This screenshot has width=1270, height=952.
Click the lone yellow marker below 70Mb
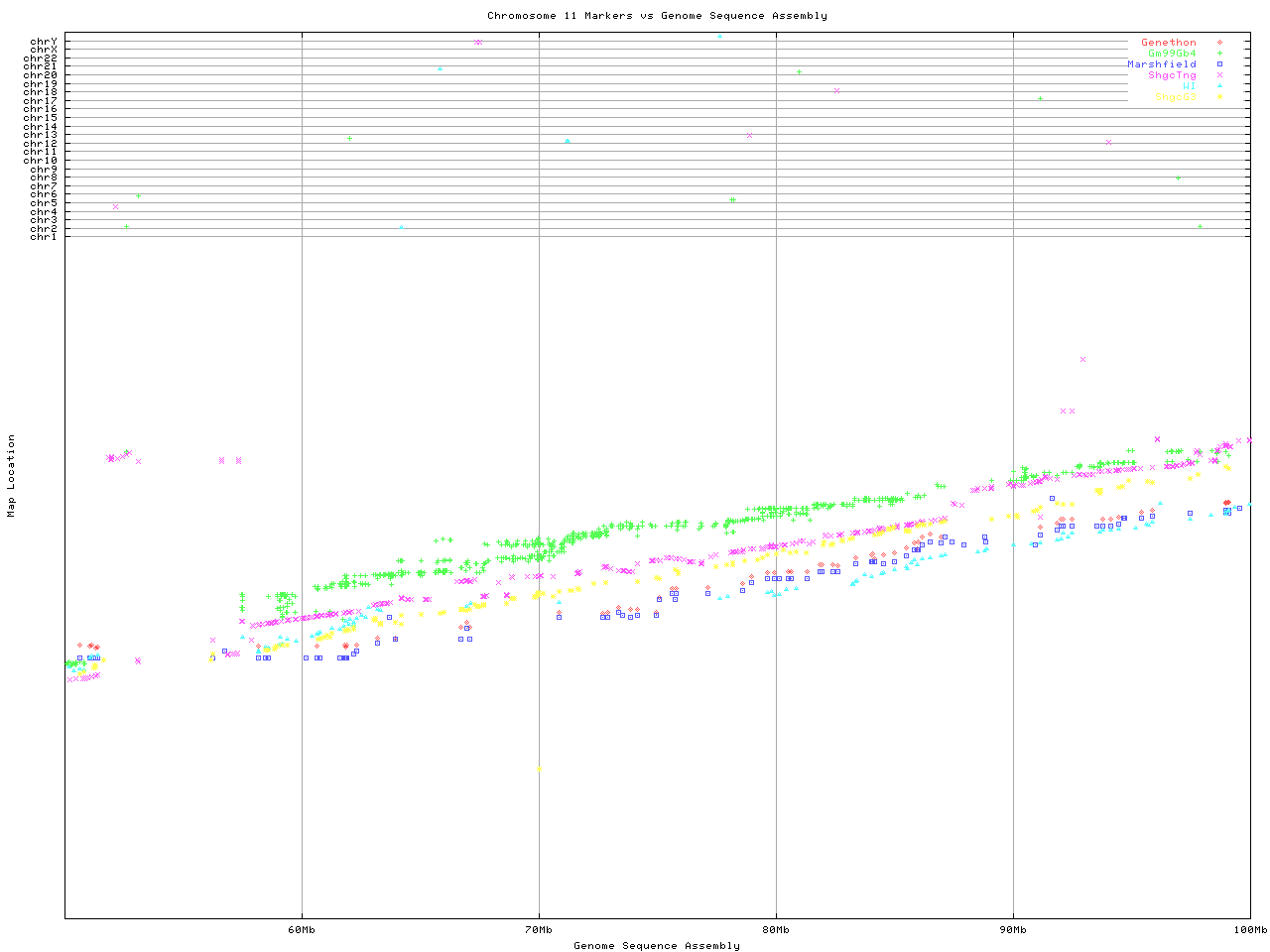coord(539,769)
